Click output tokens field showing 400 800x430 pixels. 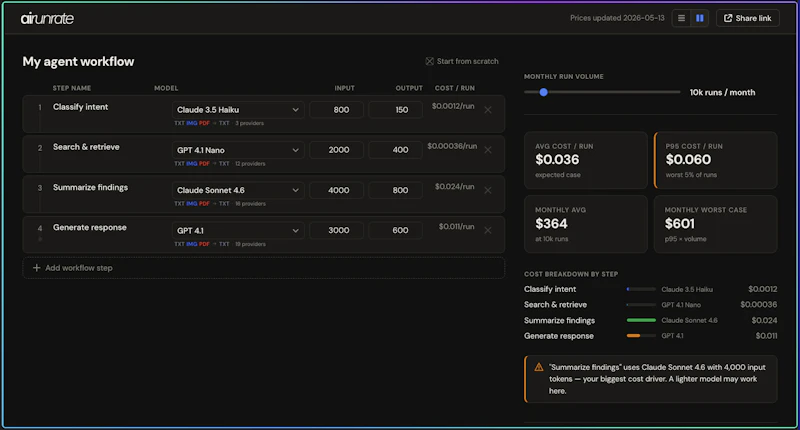[395, 150]
